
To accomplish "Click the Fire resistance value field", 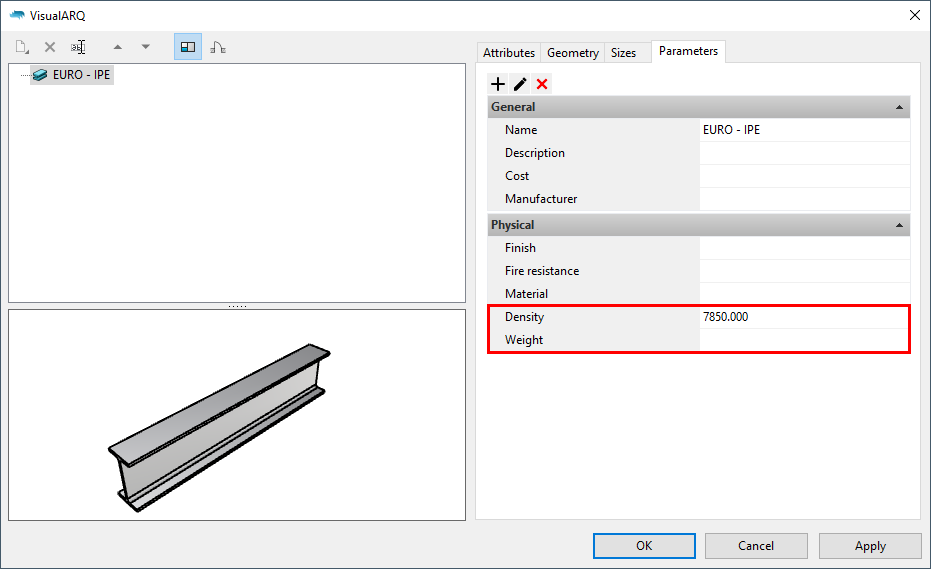I will click(x=805, y=271).
